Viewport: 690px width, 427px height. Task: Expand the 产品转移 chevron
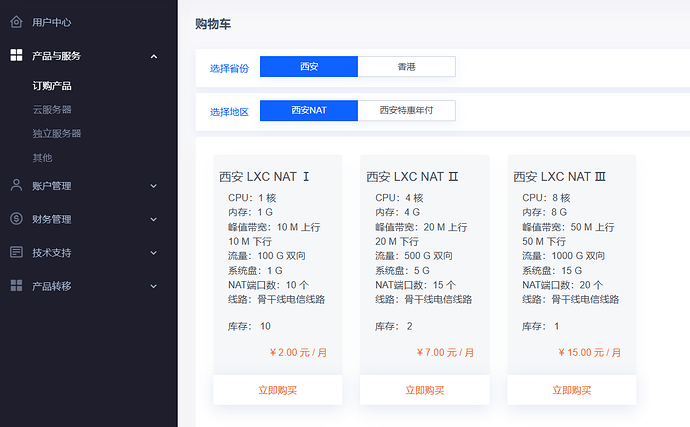[154, 286]
